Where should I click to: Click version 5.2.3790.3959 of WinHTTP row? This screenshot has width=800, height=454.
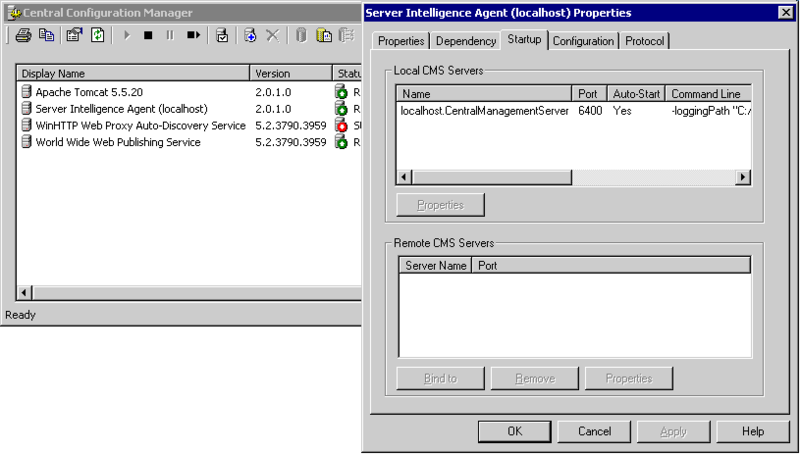pyautogui.click(x=291, y=125)
